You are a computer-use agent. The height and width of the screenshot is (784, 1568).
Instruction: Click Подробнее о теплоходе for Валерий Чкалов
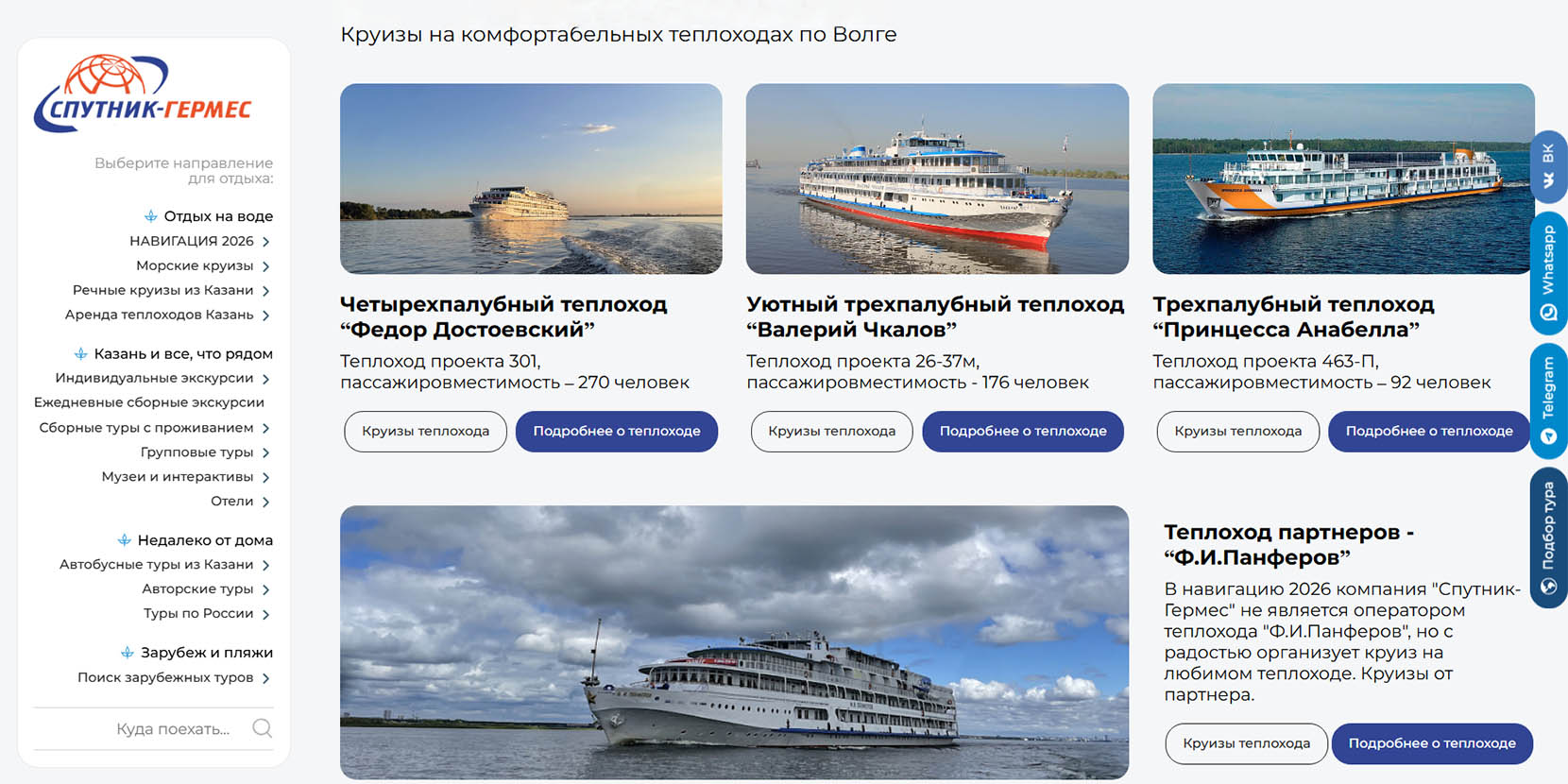tap(1023, 432)
